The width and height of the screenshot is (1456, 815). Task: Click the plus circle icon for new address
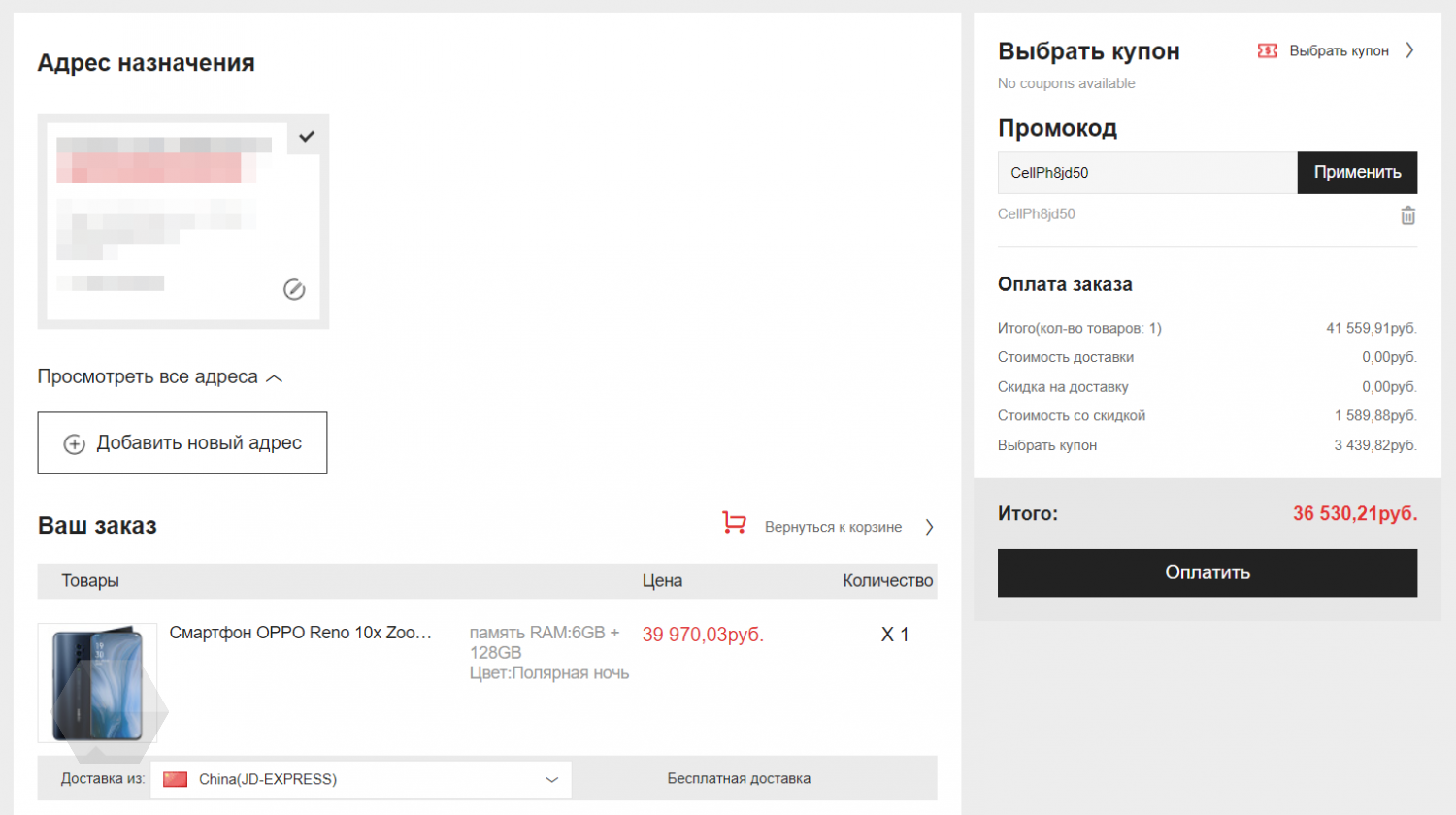(x=74, y=443)
